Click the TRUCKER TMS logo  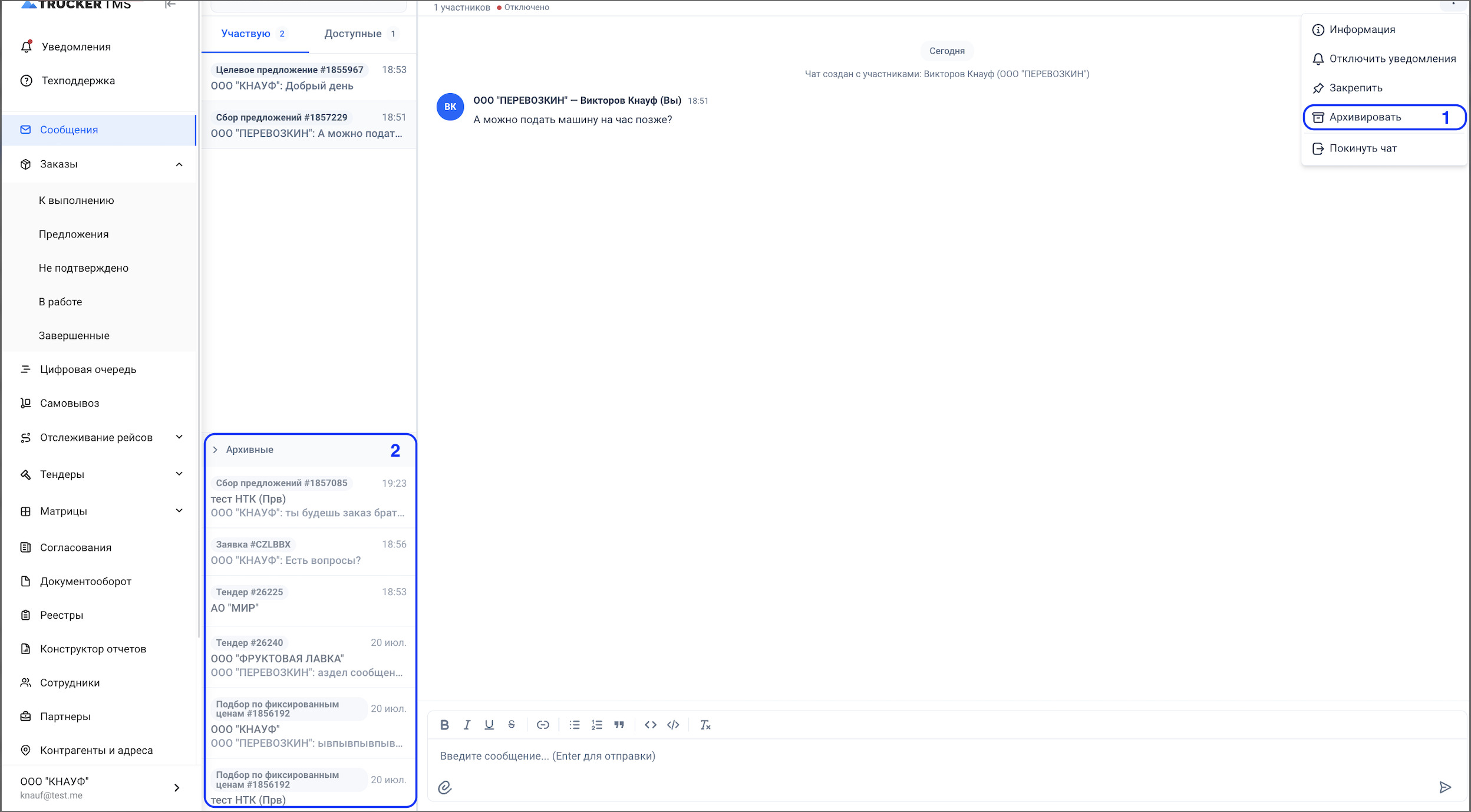pos(75,5)
